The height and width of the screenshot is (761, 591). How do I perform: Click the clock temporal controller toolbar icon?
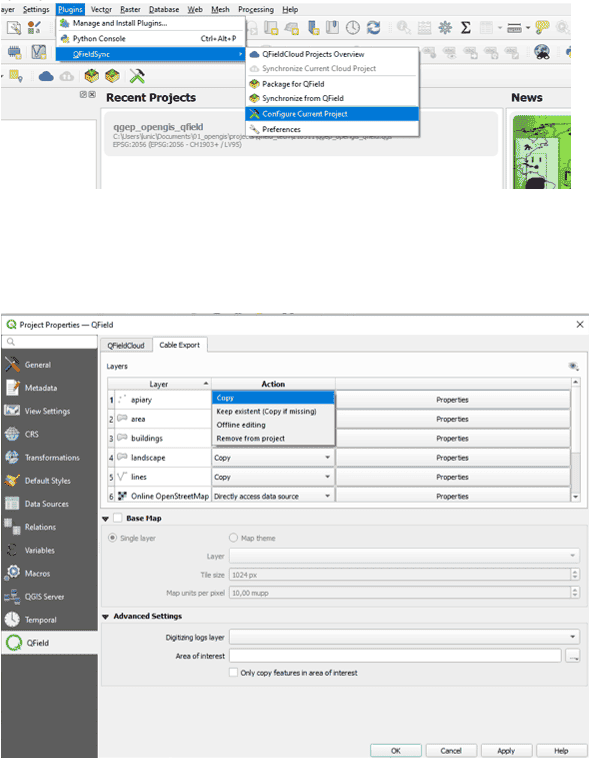point(353,28)
